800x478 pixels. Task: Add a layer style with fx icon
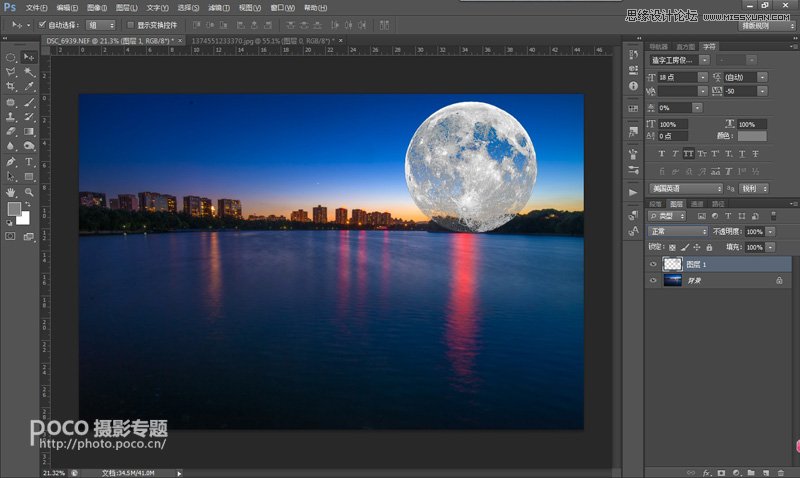click(707, 473)
